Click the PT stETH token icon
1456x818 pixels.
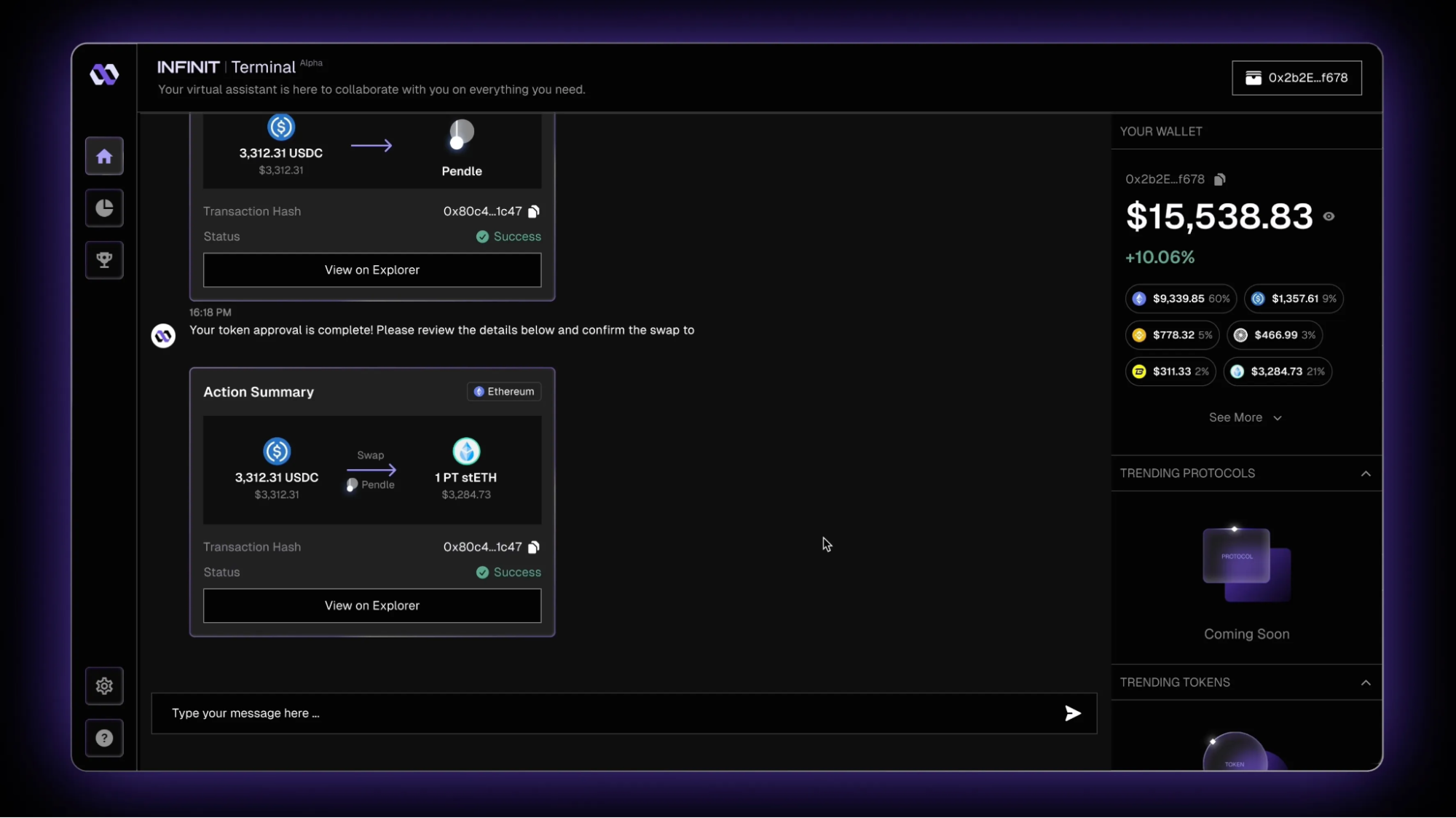click(466, 452)
